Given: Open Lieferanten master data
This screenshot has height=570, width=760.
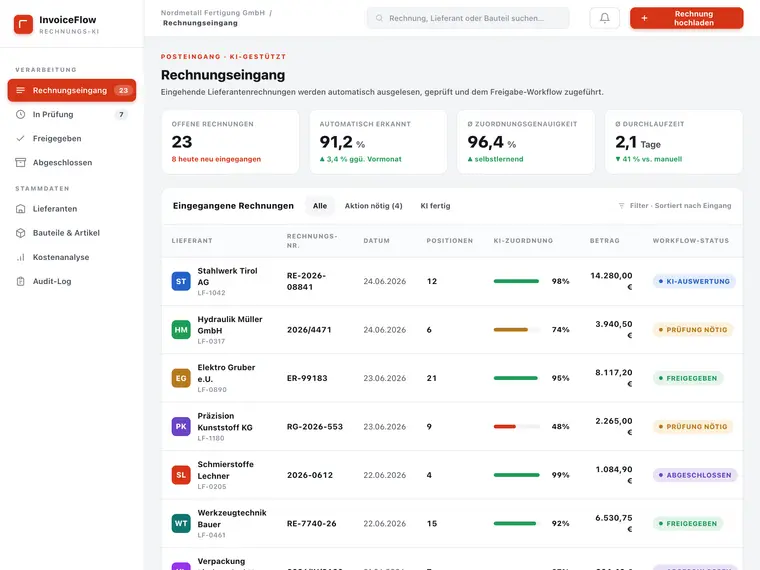Looking at the screenshot, I should coord(72,209).
